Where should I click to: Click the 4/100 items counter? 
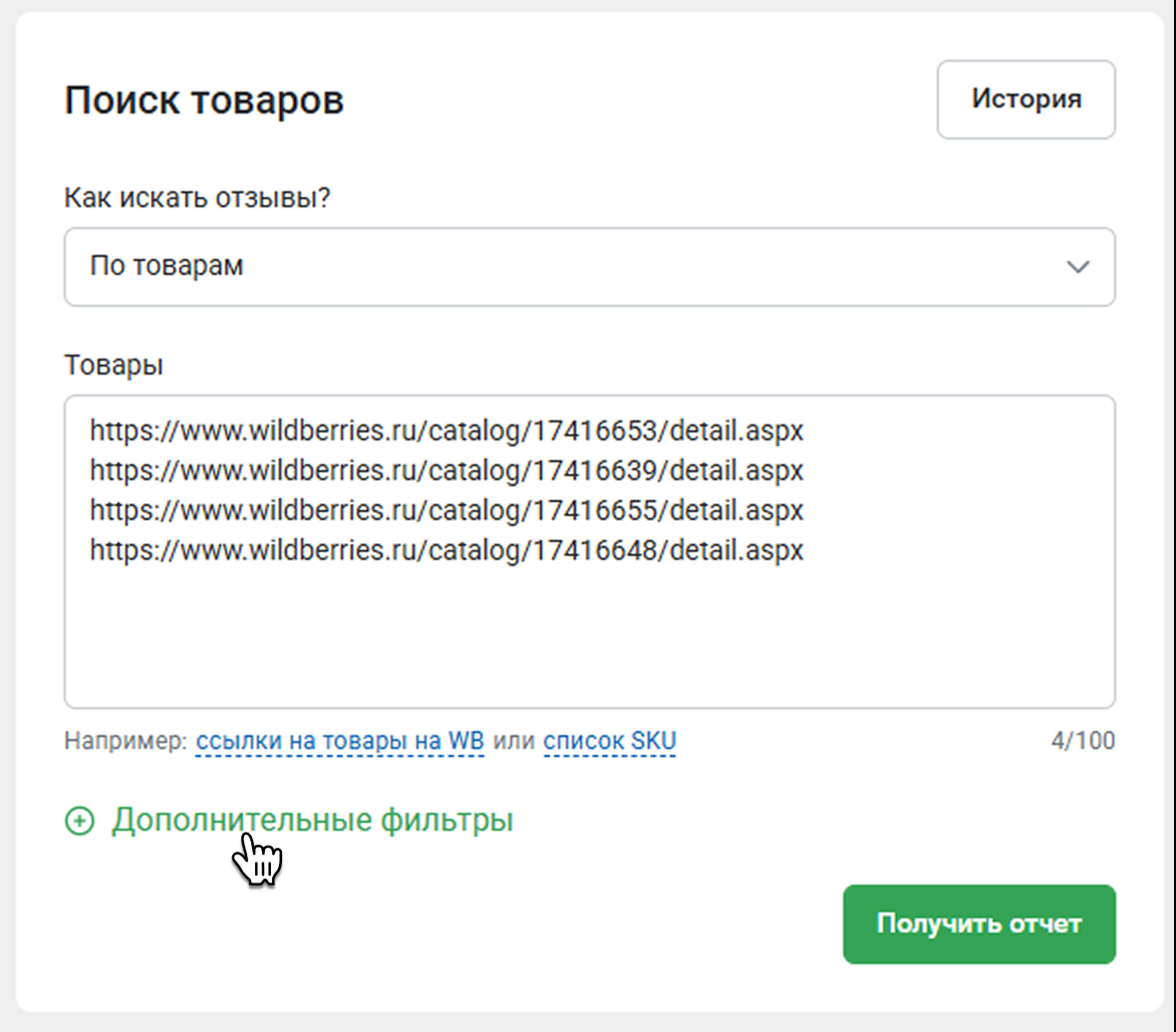1082,741
